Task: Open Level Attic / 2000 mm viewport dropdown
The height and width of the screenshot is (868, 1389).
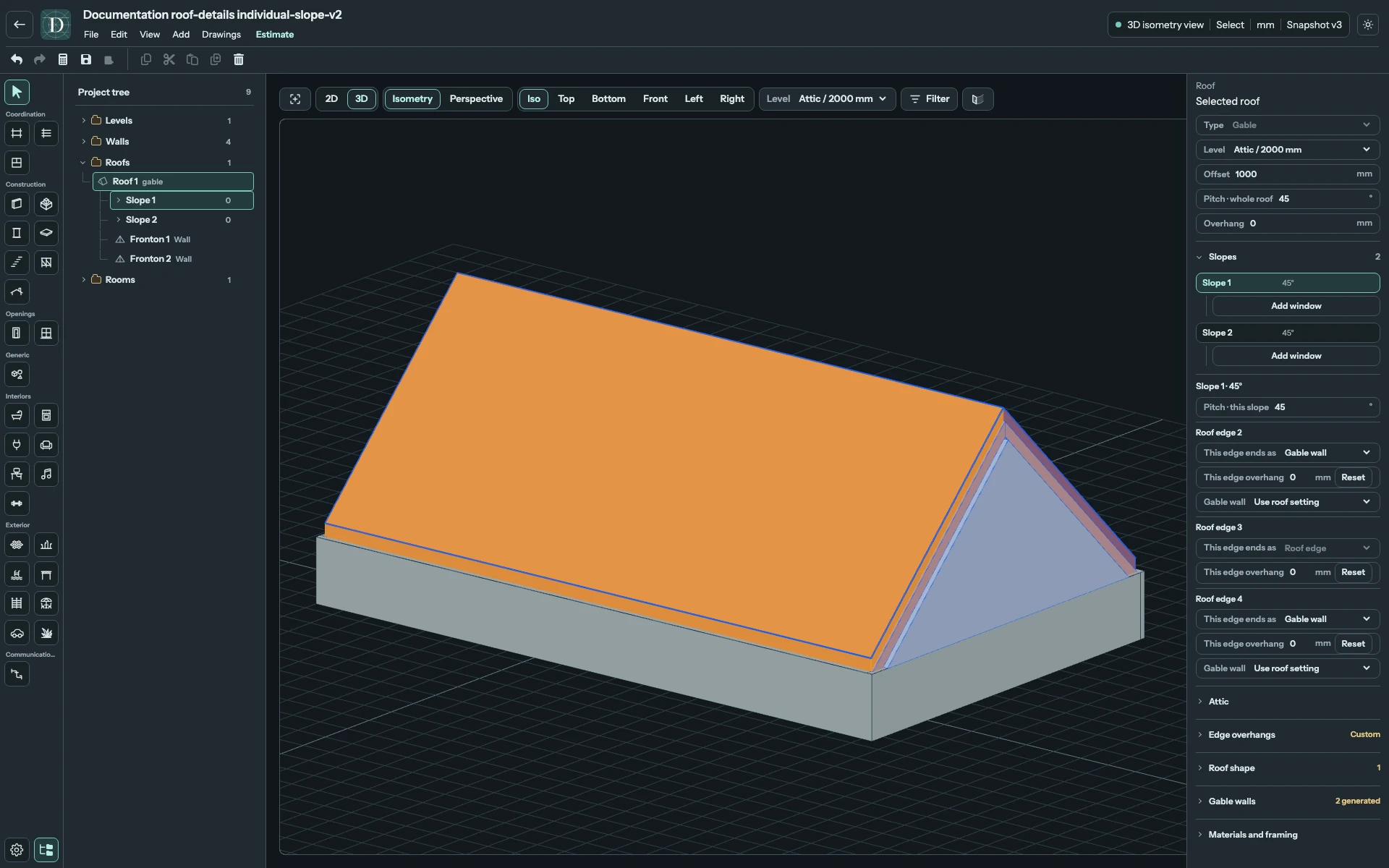Action: [x=827, y=99]
